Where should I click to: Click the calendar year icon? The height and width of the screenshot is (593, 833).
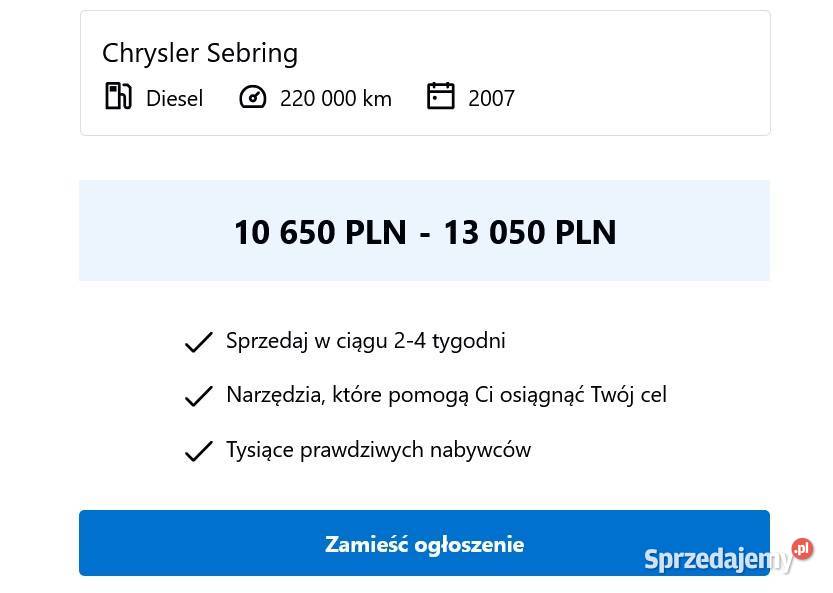[440, 96]
